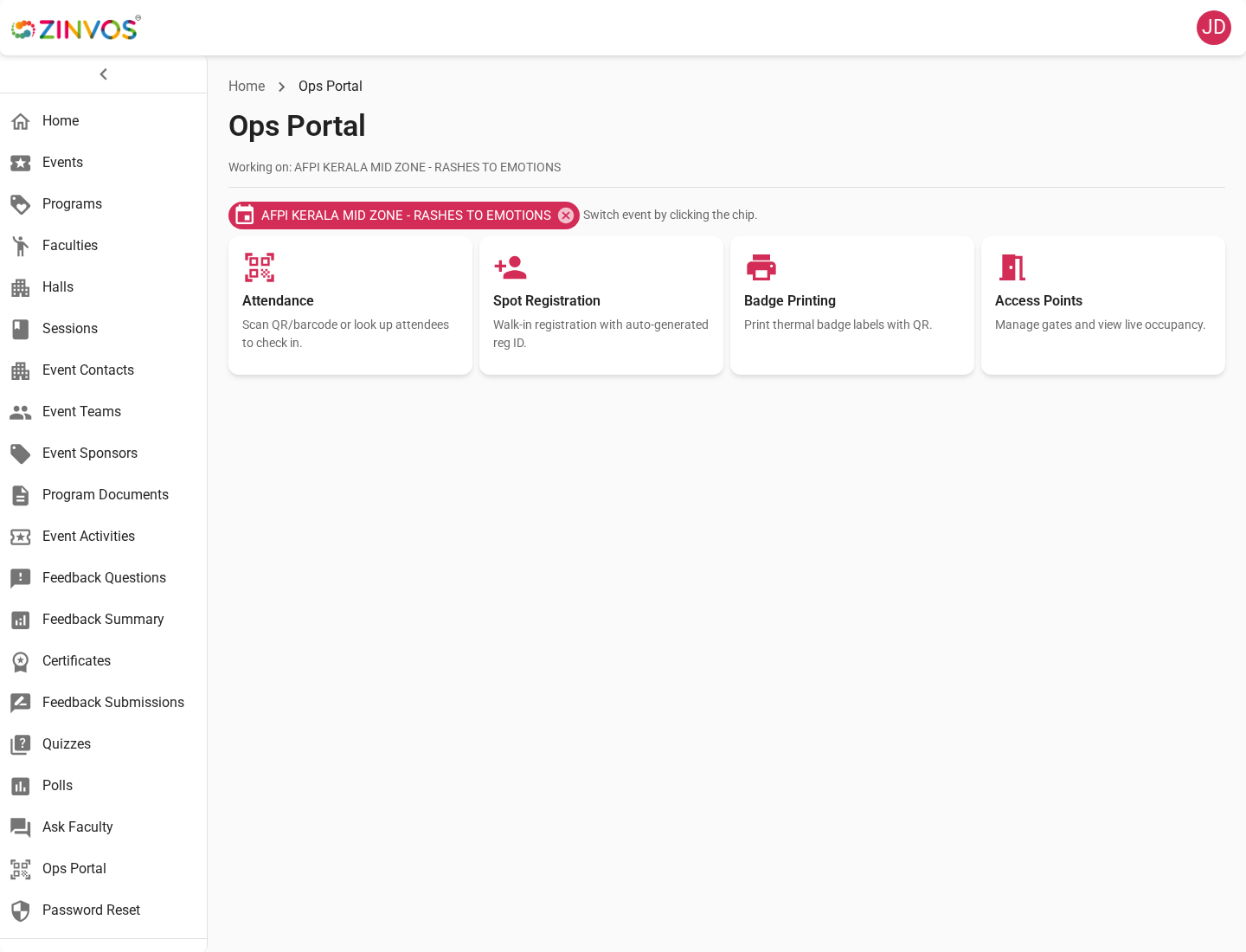Click the Ask Faculty chat bubbles icon
The image size is (1246, 952).
(21, 827)
